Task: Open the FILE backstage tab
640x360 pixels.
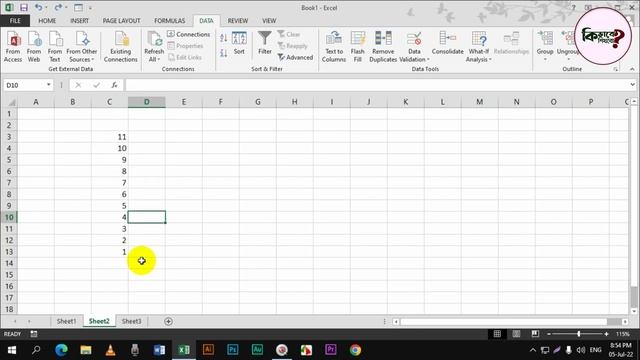Action: coord(15,21)
